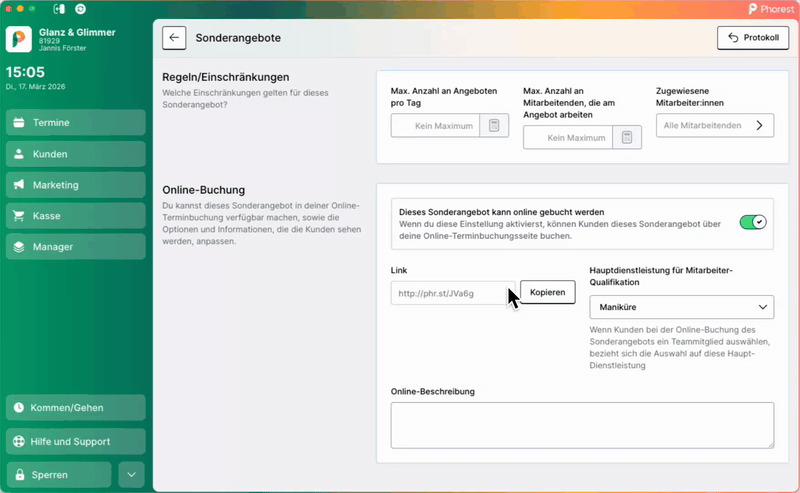The height and width of the screenshot is (493, 800).
Task: Open Kommen/Gehen time clock
Action: pyautogui.click(x=76, y=407)
